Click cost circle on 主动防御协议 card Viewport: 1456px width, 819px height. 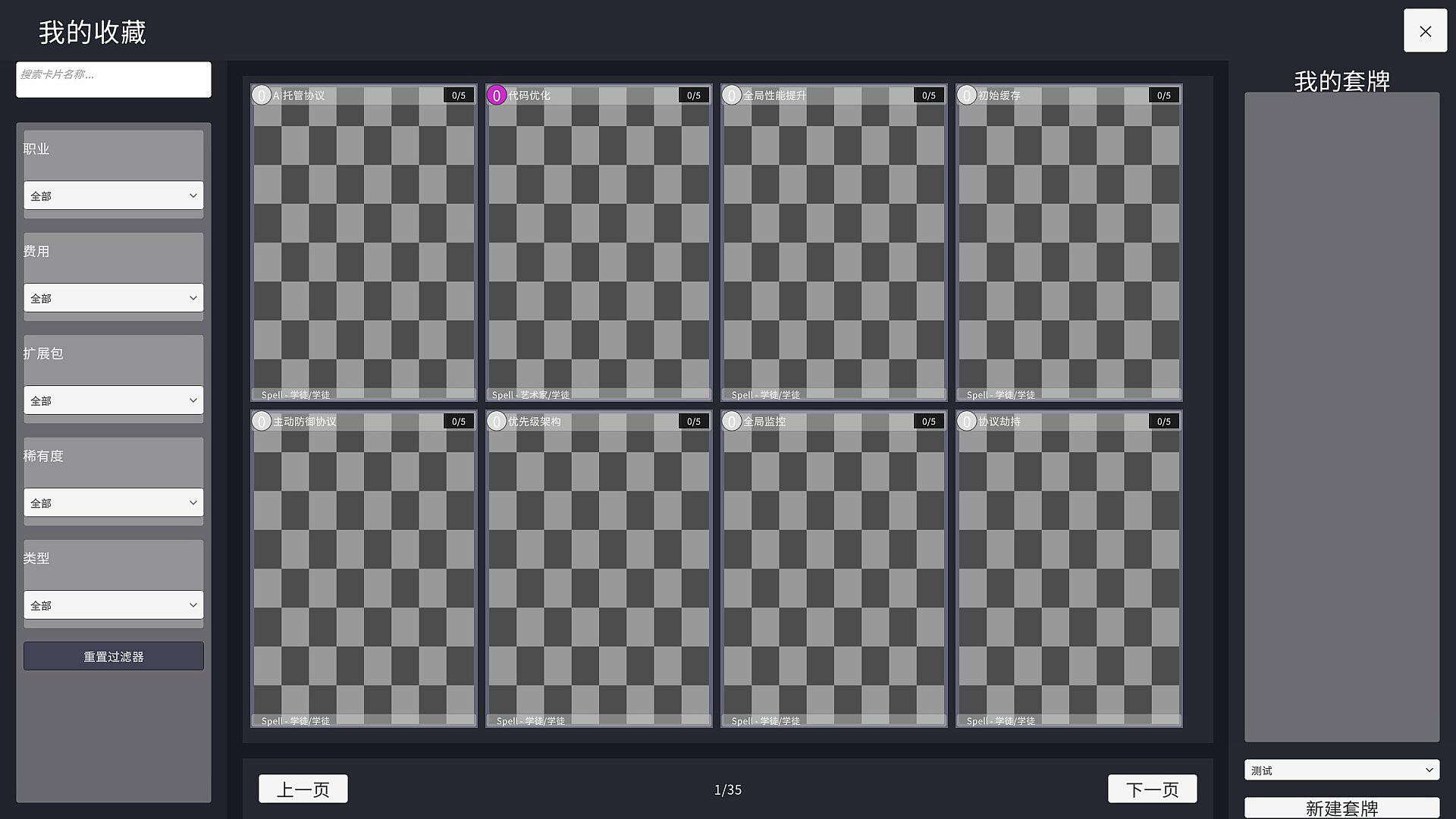262,422
